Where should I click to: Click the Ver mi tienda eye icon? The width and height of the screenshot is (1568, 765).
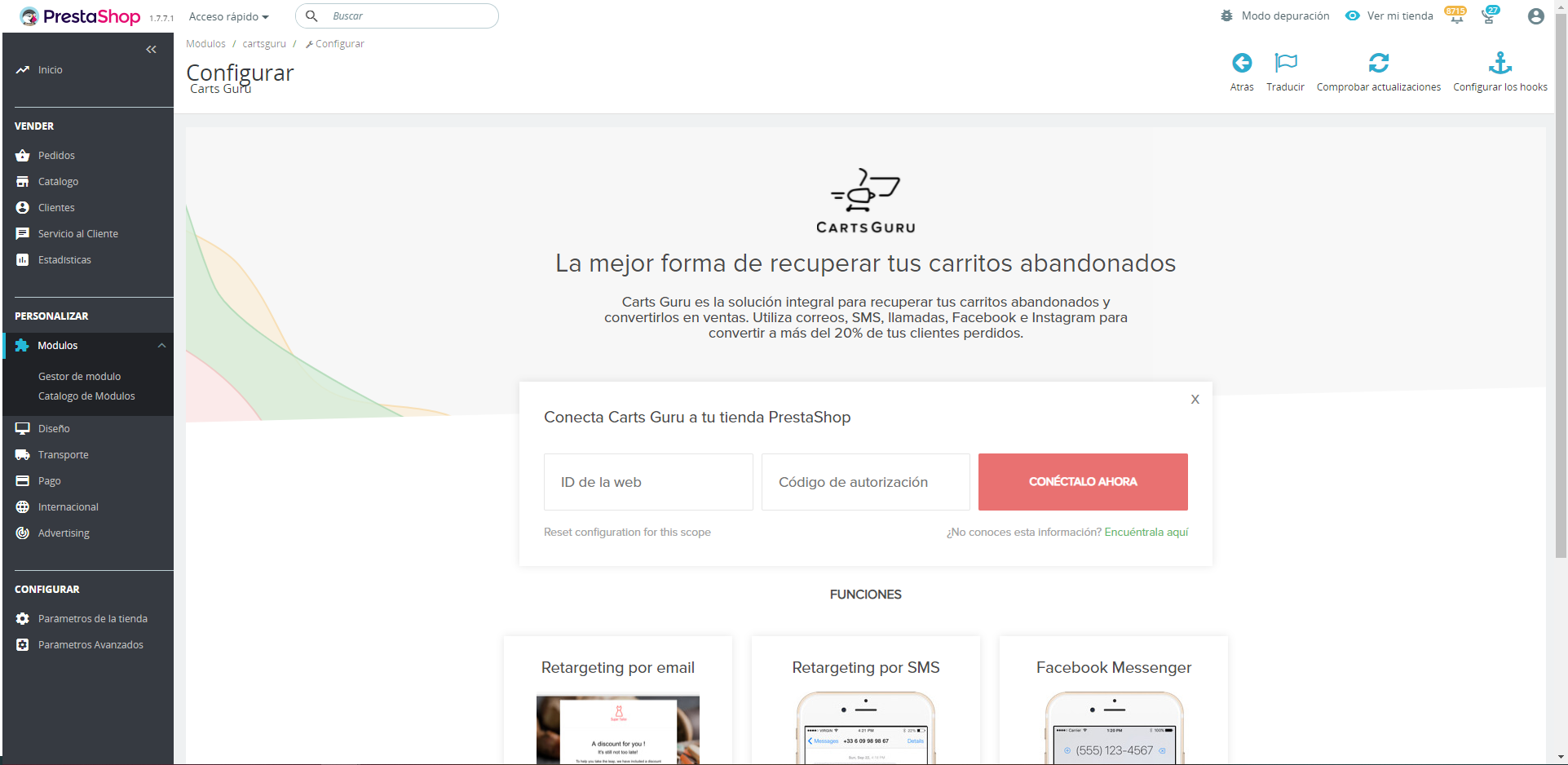pyautogui.click(x=1353, y=15)
